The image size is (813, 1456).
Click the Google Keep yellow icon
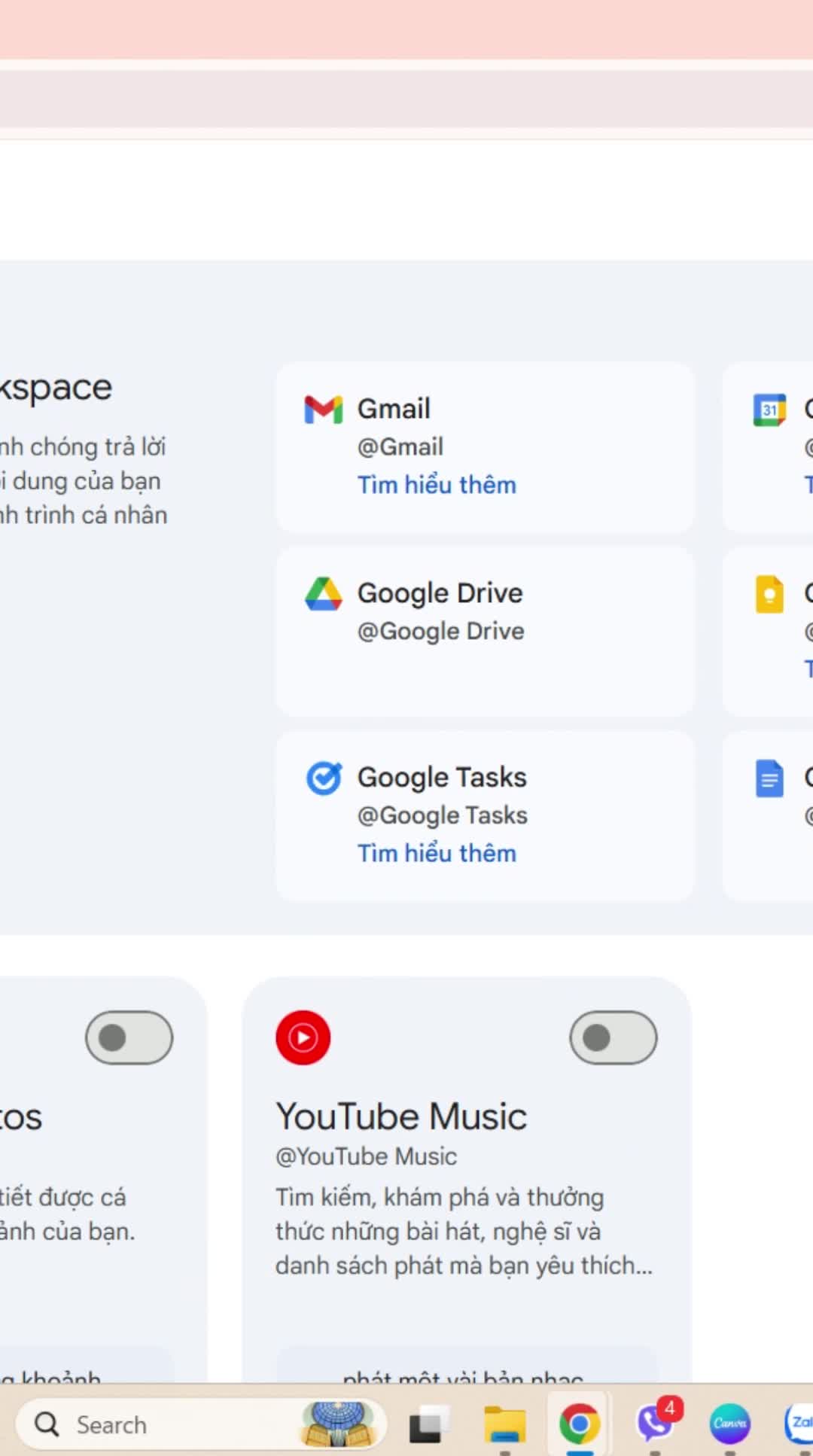pos(769,594)
